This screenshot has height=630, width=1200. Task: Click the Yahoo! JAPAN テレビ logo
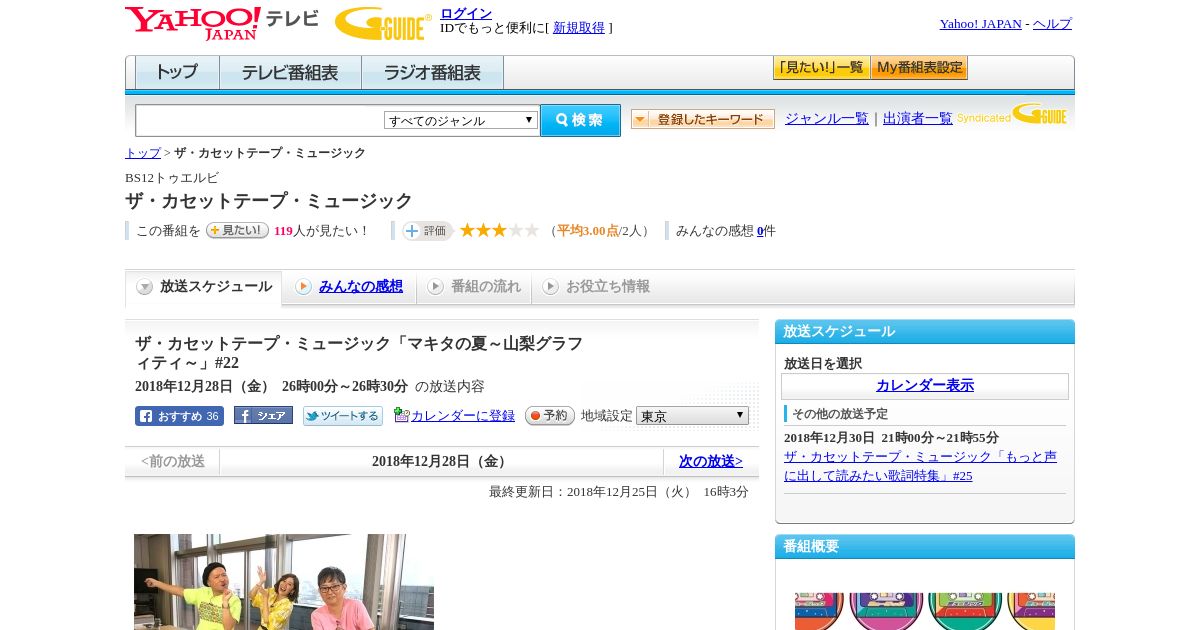pyautogui.click(x=222, y=23)
